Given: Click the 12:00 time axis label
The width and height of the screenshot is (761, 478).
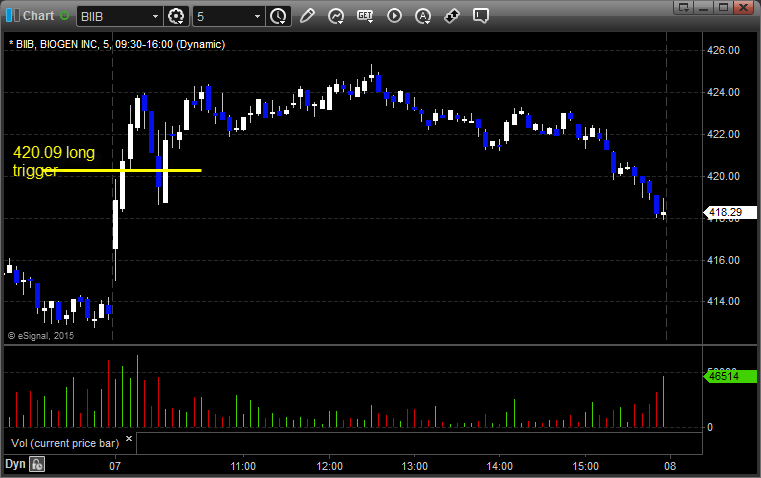Looking at the screenshot, I should pyautogui.click(x=330, y=466).
